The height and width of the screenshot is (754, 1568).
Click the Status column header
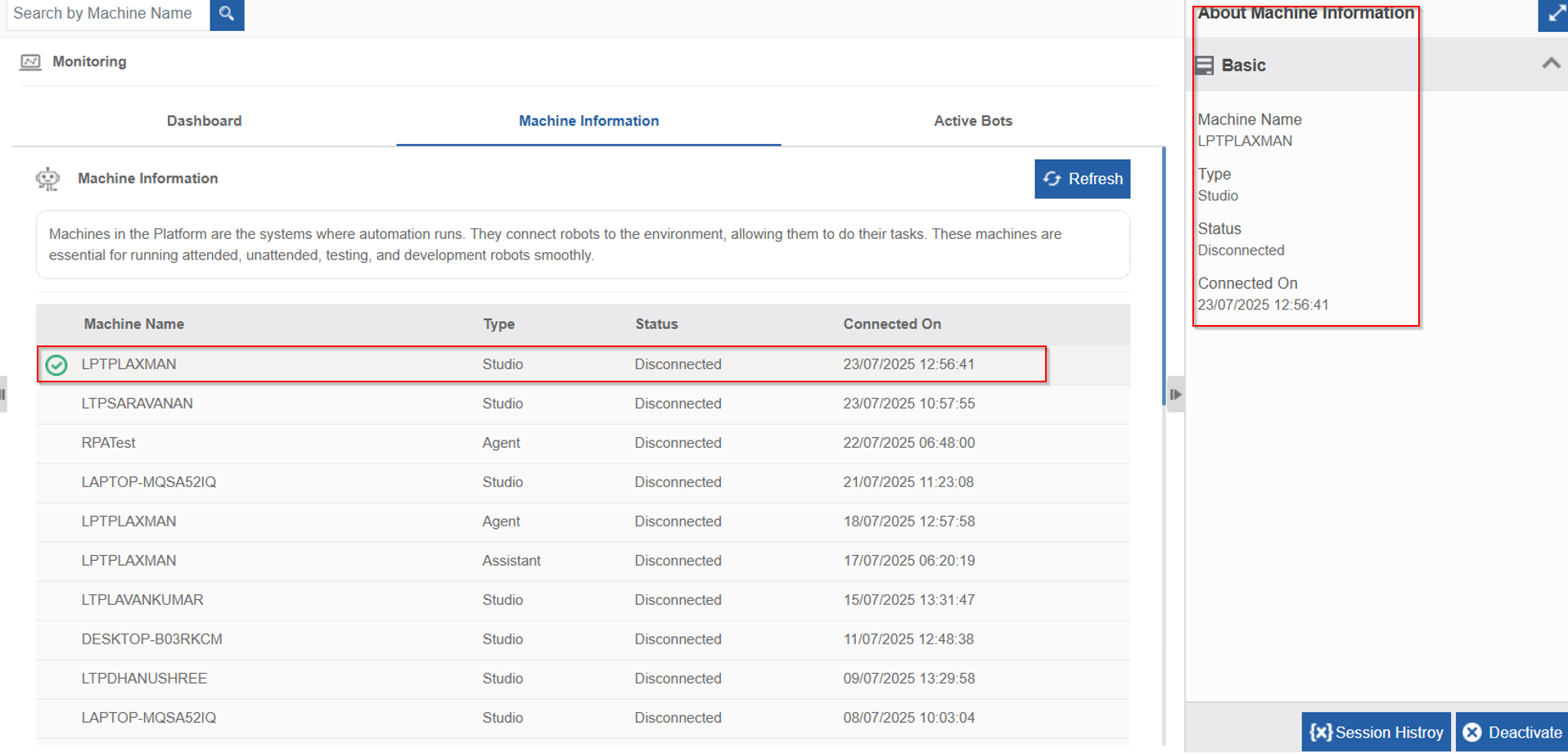pos(657,324)
